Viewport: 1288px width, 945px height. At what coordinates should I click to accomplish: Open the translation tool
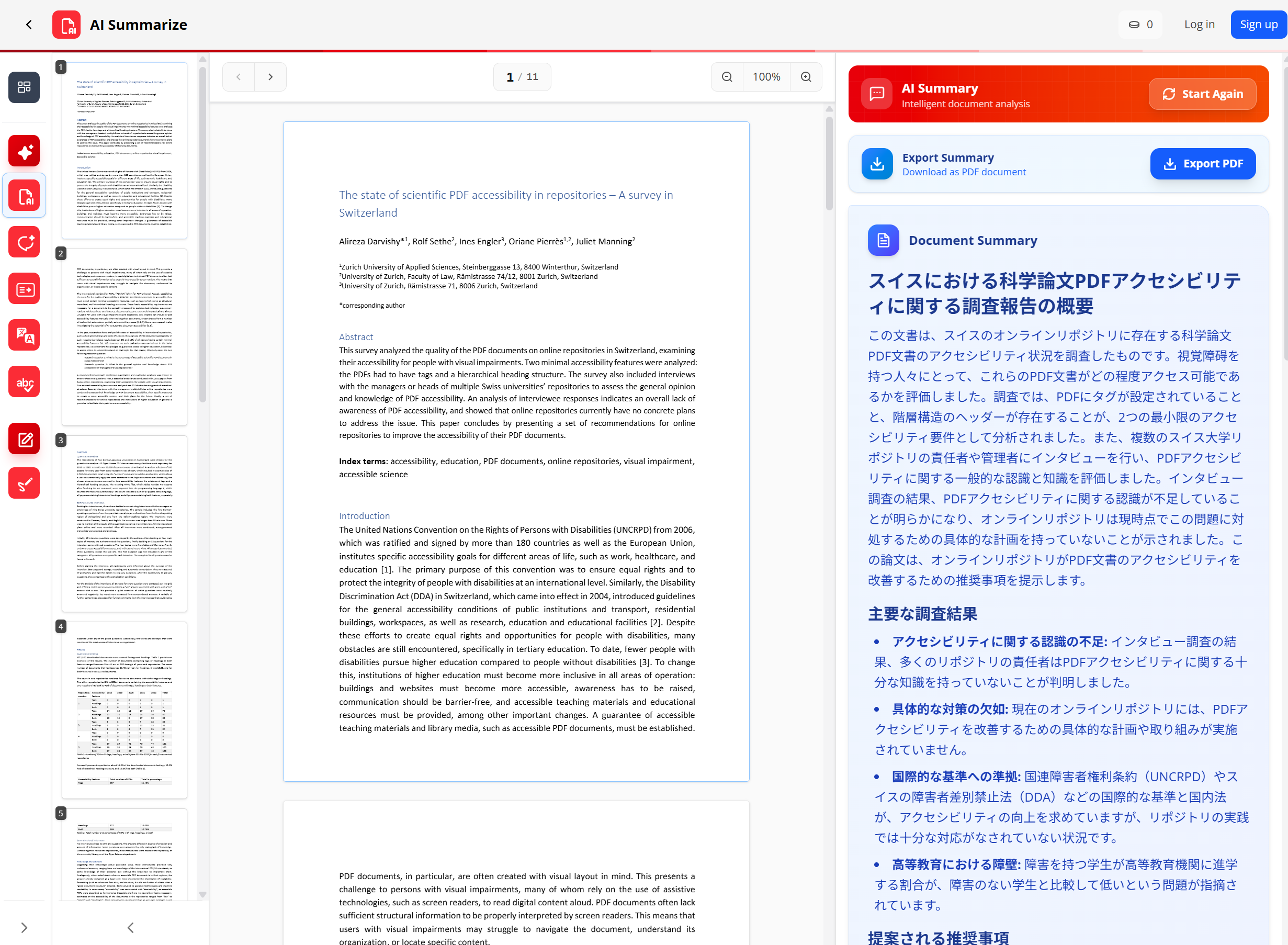pyautogui.click(x=24, y=335)
